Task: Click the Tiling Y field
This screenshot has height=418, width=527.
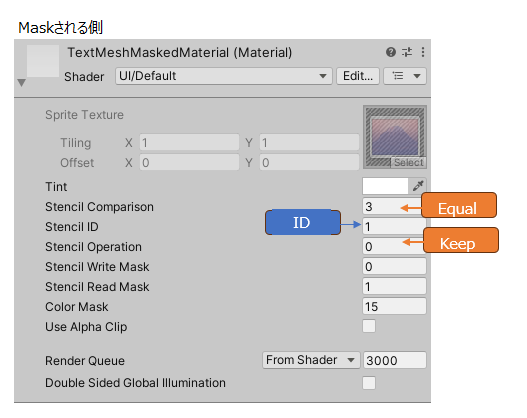Action: click(309, 143)
